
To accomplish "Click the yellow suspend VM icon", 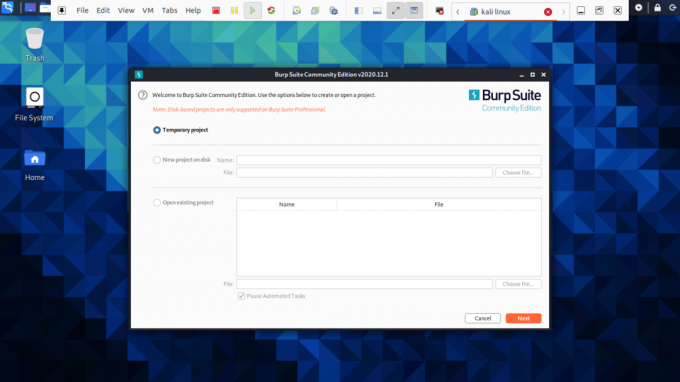I will (x=234, y=10).
